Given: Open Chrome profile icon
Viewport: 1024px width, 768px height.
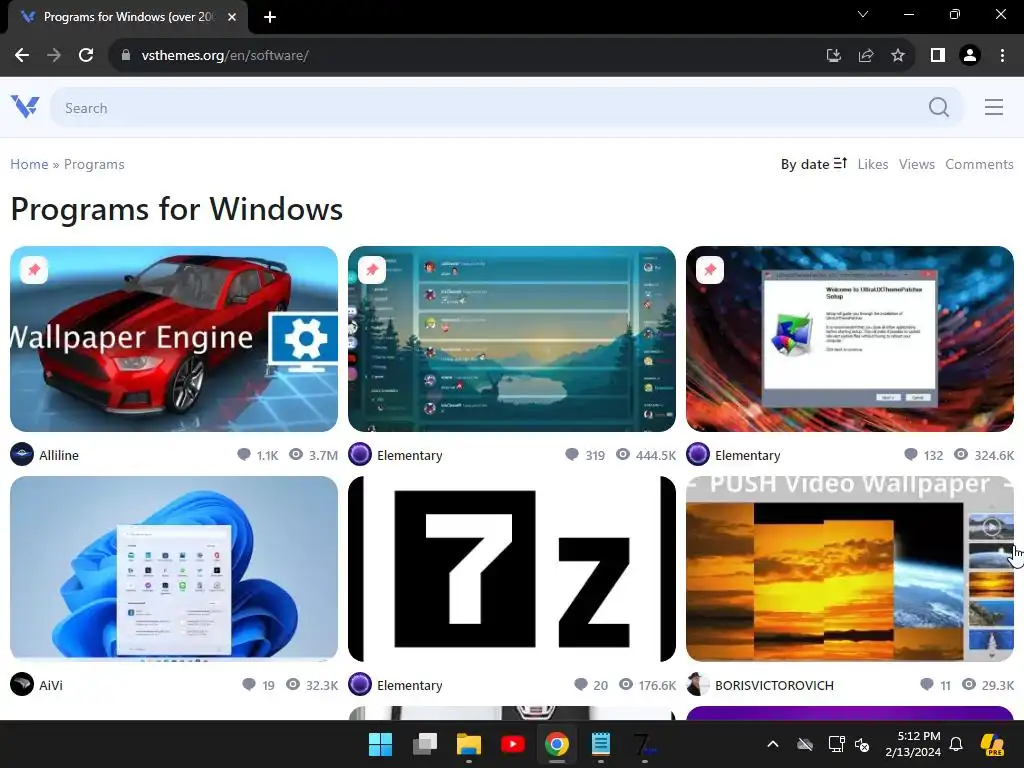Looking at the screenshot, I should point(970,56).
